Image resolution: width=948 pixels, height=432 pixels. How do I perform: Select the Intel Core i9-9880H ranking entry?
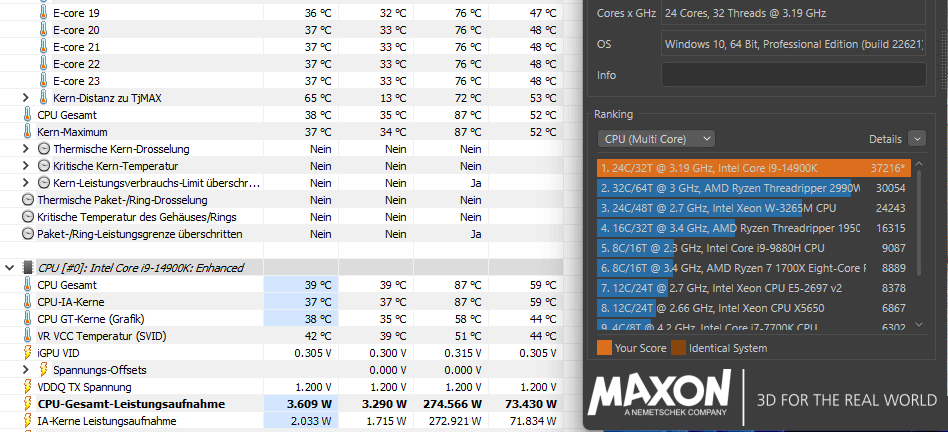(x=753, y=248)
